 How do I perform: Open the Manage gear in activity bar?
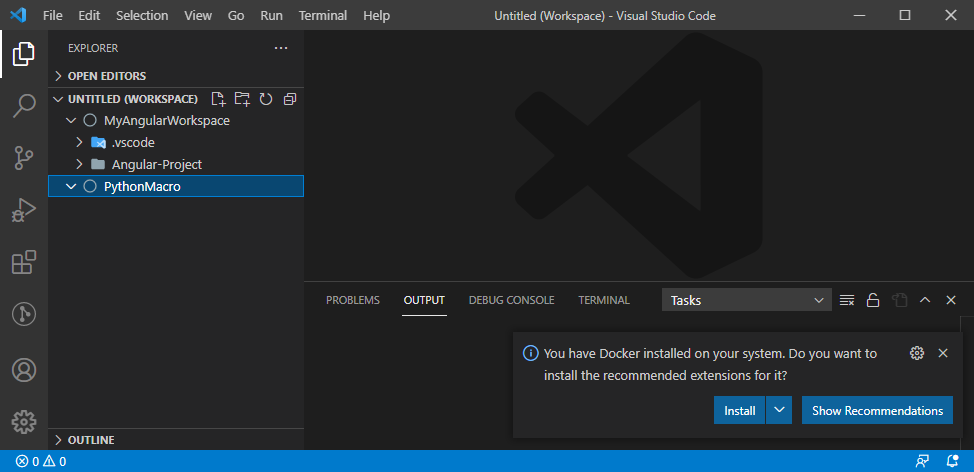click(24, 422)
